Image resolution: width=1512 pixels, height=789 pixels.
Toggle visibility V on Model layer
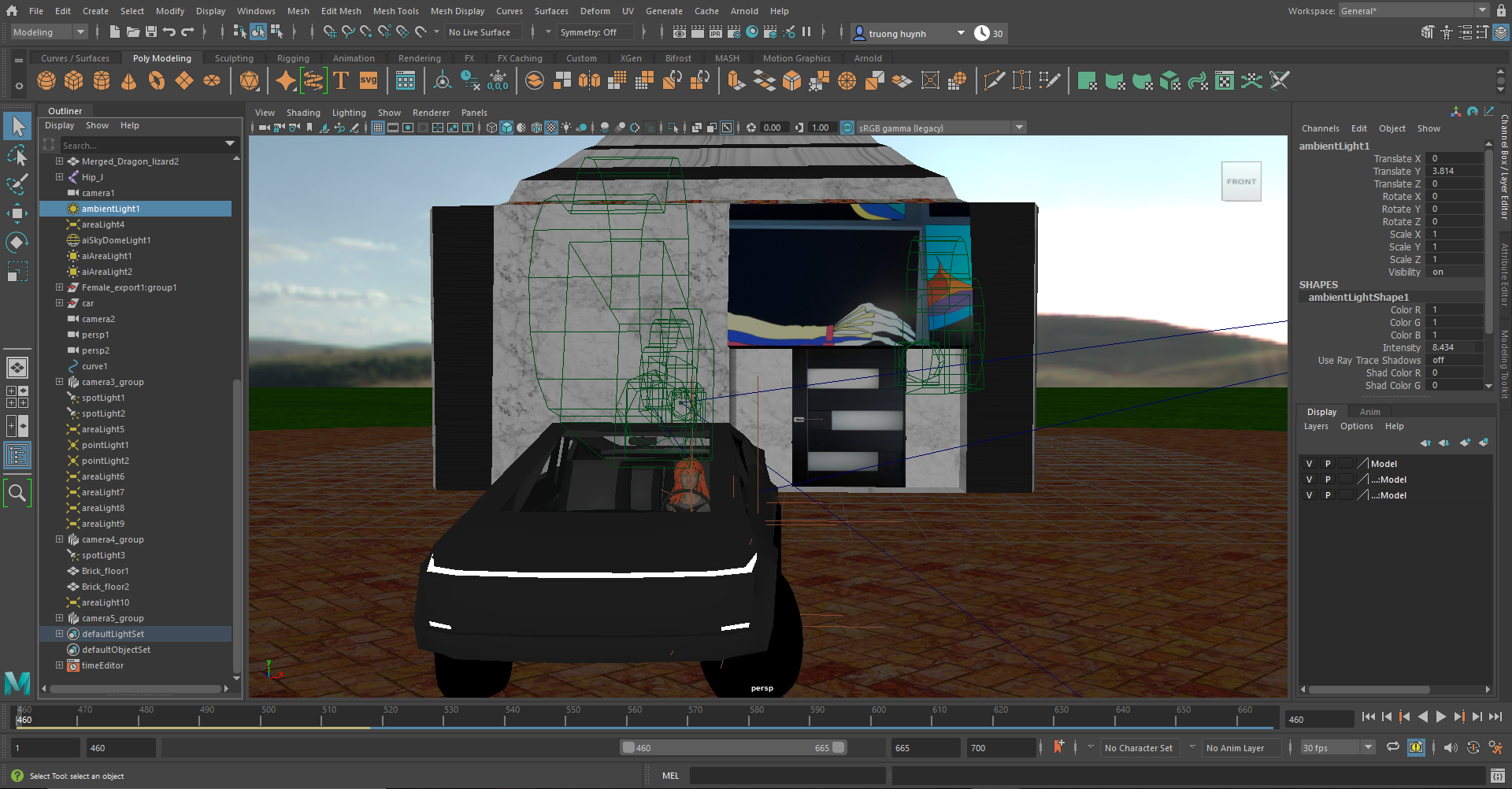(1309, 464)
